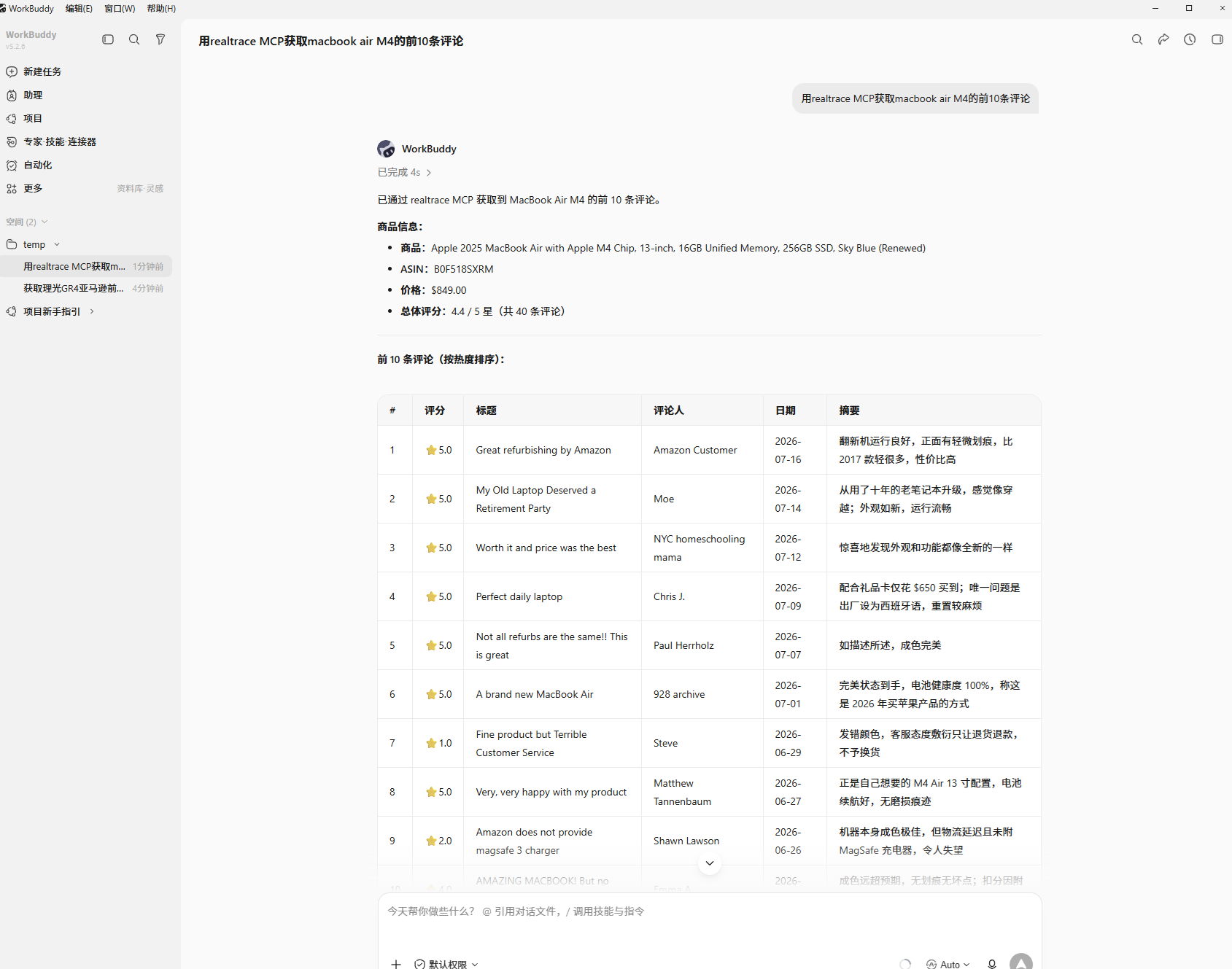Select 'Worth it and price was the best'
This screenshot has height=969, width=1232.
tap(546, 548)
